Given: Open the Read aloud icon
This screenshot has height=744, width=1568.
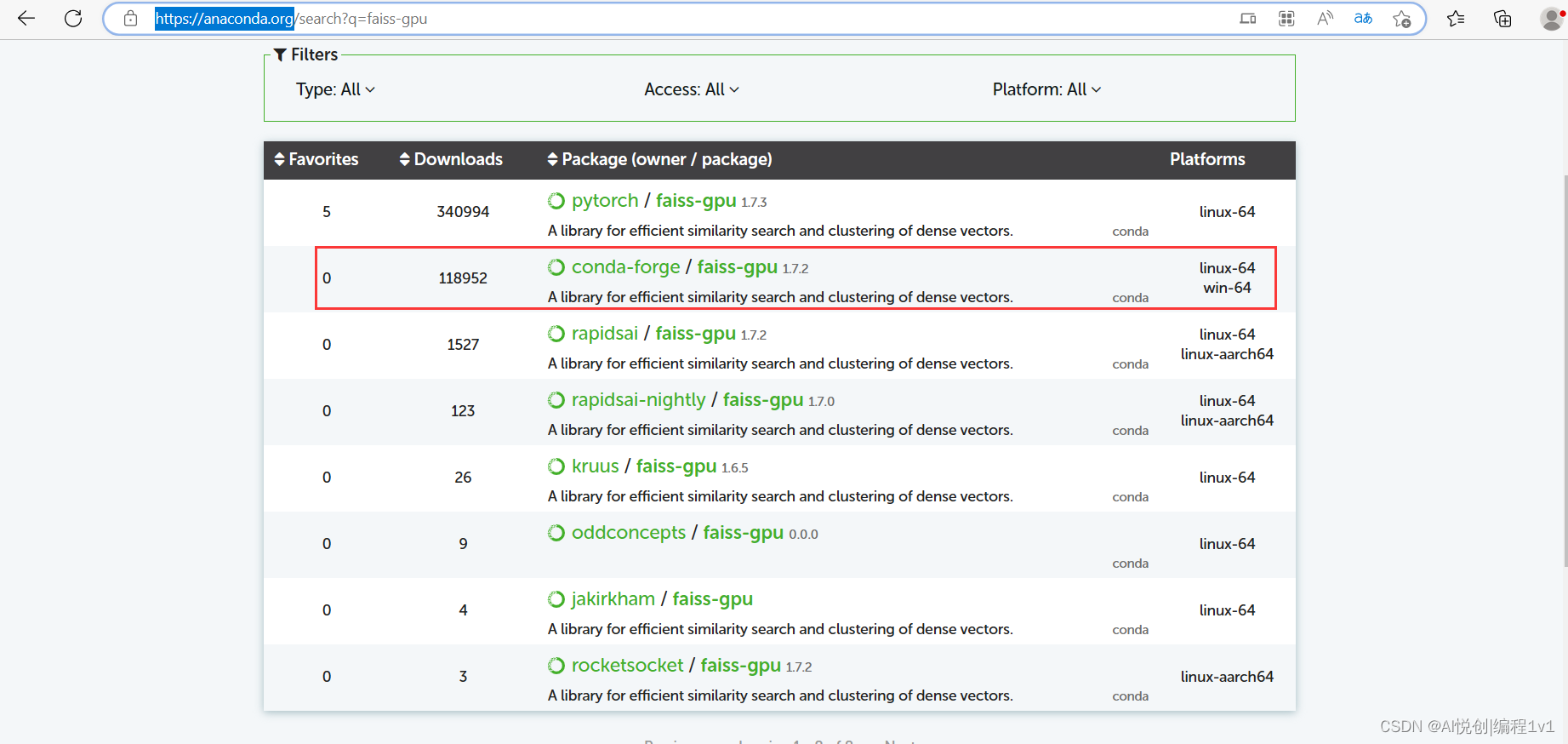Looking at the screenshot, I should click(1325, 18).
